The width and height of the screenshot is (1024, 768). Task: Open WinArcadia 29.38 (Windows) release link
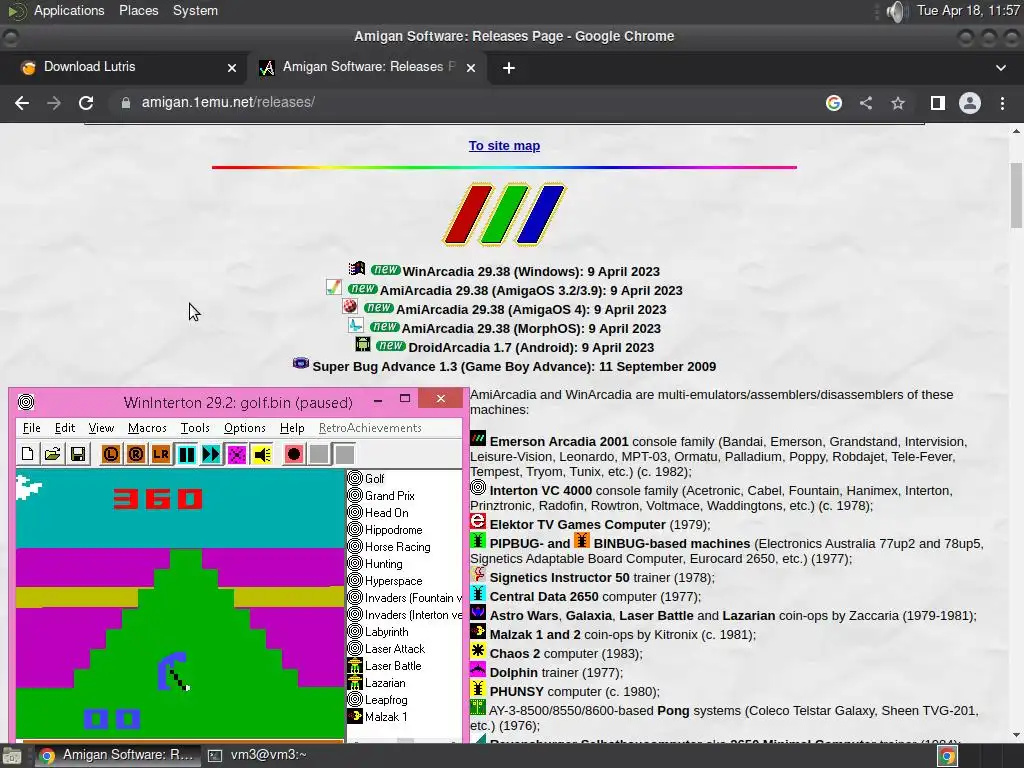531,271
